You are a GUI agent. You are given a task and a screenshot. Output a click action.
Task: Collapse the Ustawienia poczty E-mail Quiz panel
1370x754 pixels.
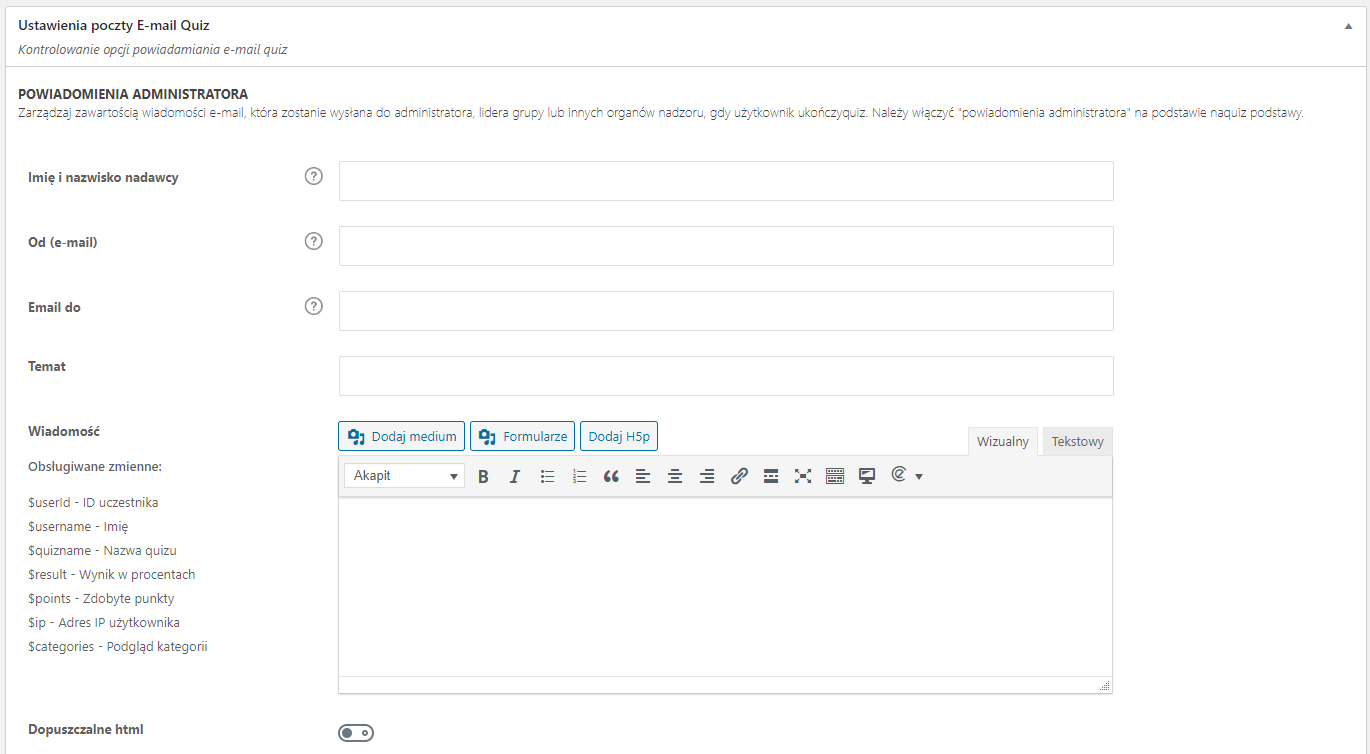(x=1348, y=27)
